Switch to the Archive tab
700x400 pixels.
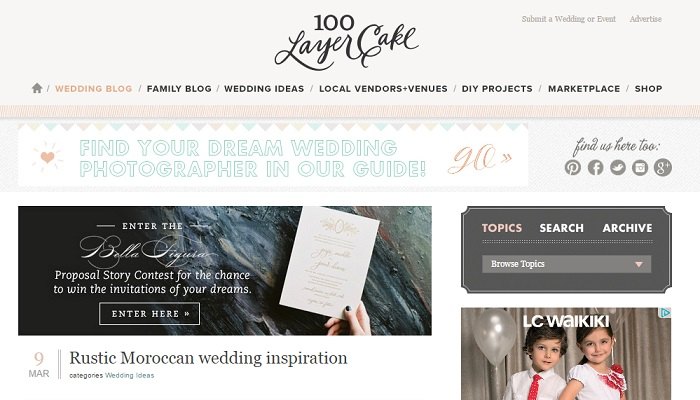point(627,228)
